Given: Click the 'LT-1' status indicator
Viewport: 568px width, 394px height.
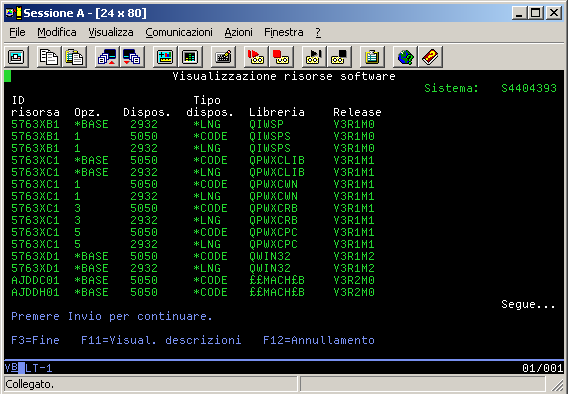Looking at the screenshot, I should click(39, 368).
